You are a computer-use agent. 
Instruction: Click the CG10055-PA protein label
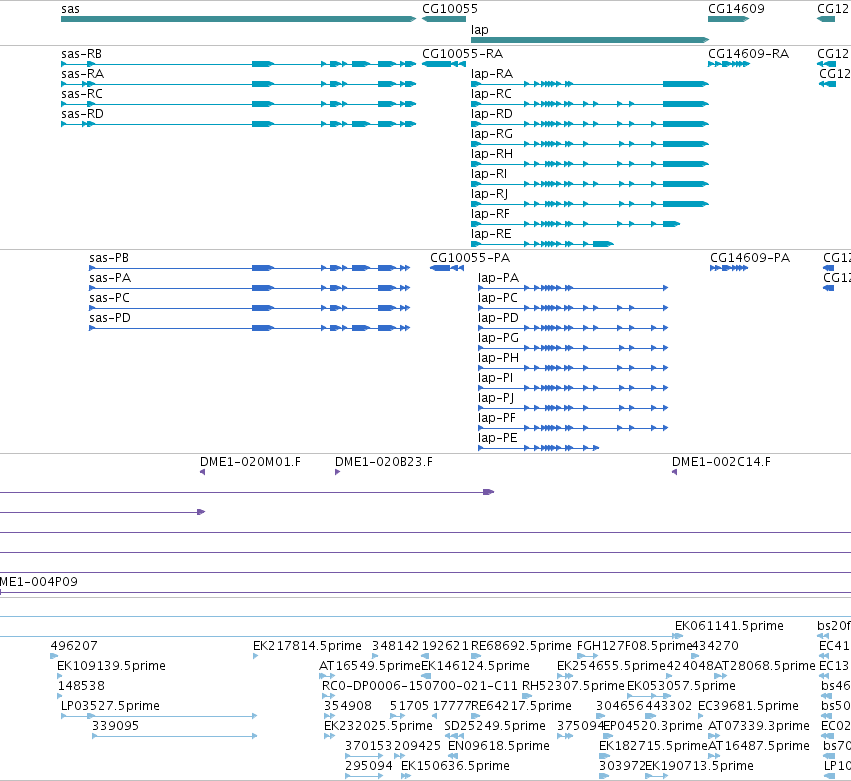click(x=470, y=258)
